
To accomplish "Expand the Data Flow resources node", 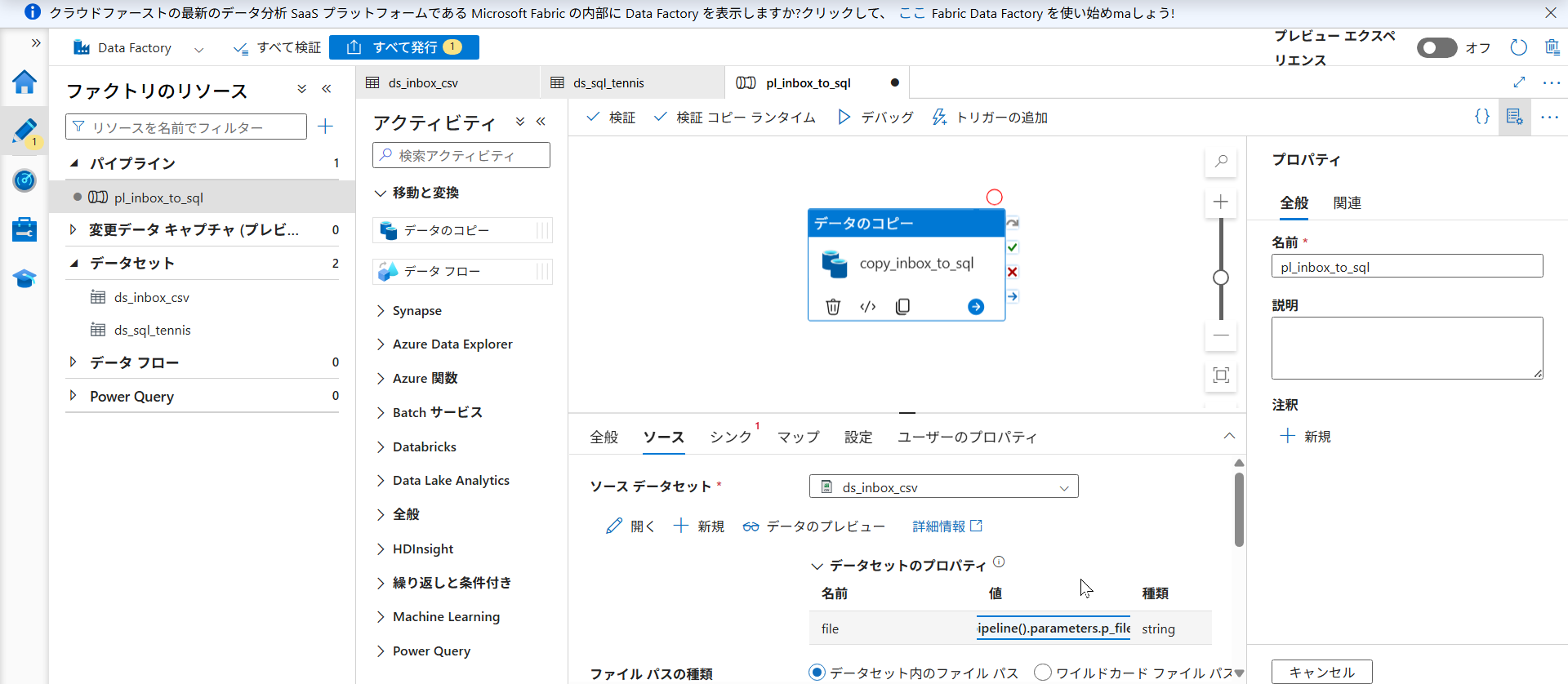I will click(x=73, y=362).
